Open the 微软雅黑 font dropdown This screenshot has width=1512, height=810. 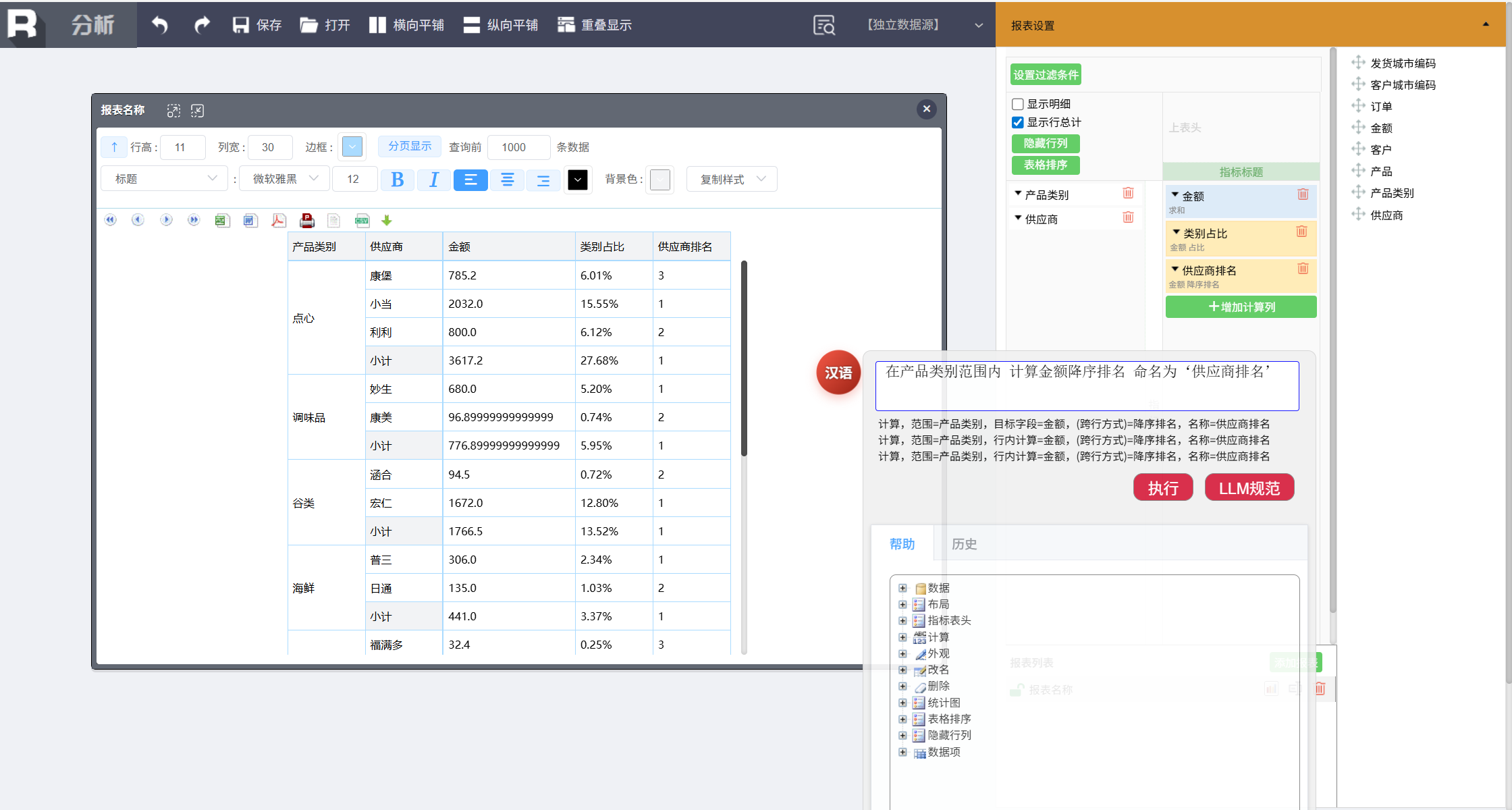284,179
